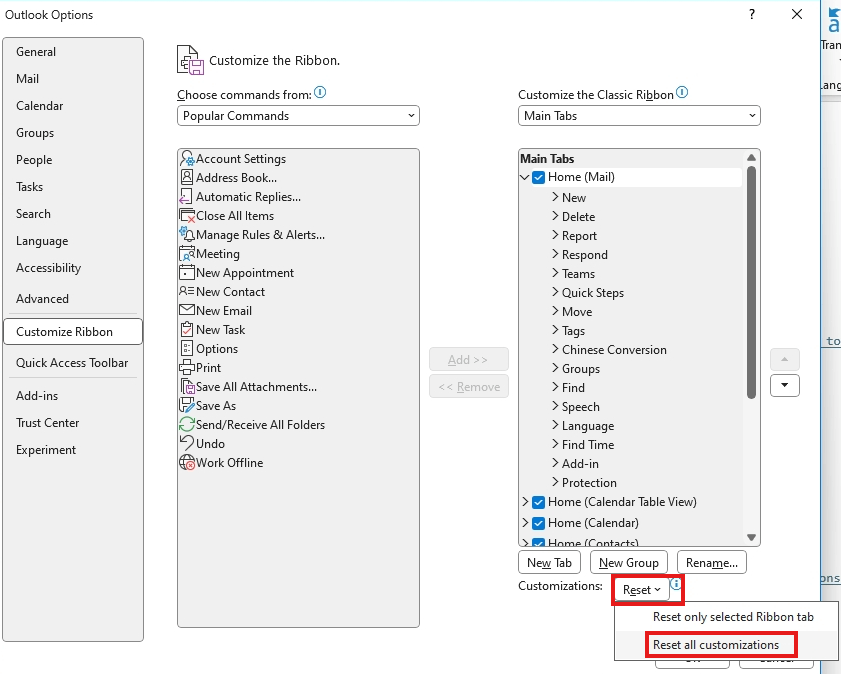This screenshot has width=841, height=674.
Task: Click the Reset dropdown button
Action: point(642,590)
